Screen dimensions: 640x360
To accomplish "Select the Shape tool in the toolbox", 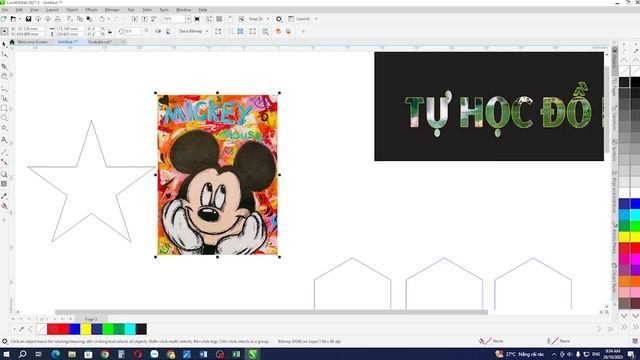I will point(4,55).
